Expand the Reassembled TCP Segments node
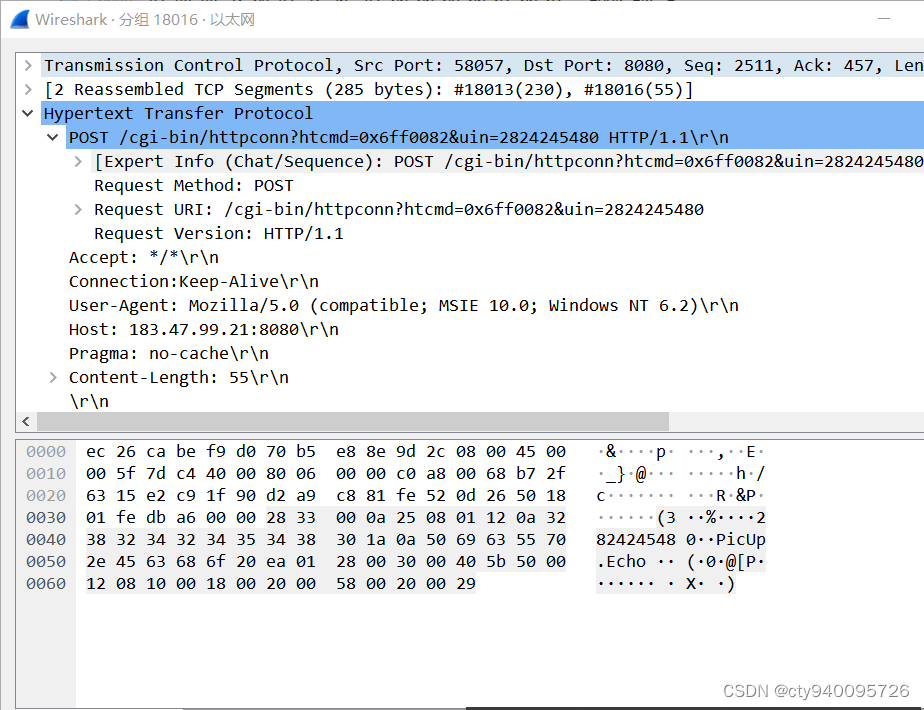Screen dimensions: 924x710 [28, 90]
